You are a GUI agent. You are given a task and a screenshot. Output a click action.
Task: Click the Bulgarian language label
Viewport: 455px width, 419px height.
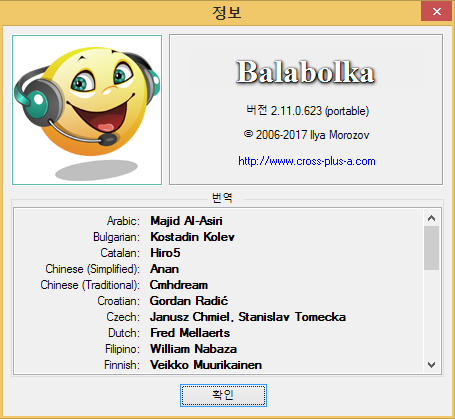[x=116, y=237]
